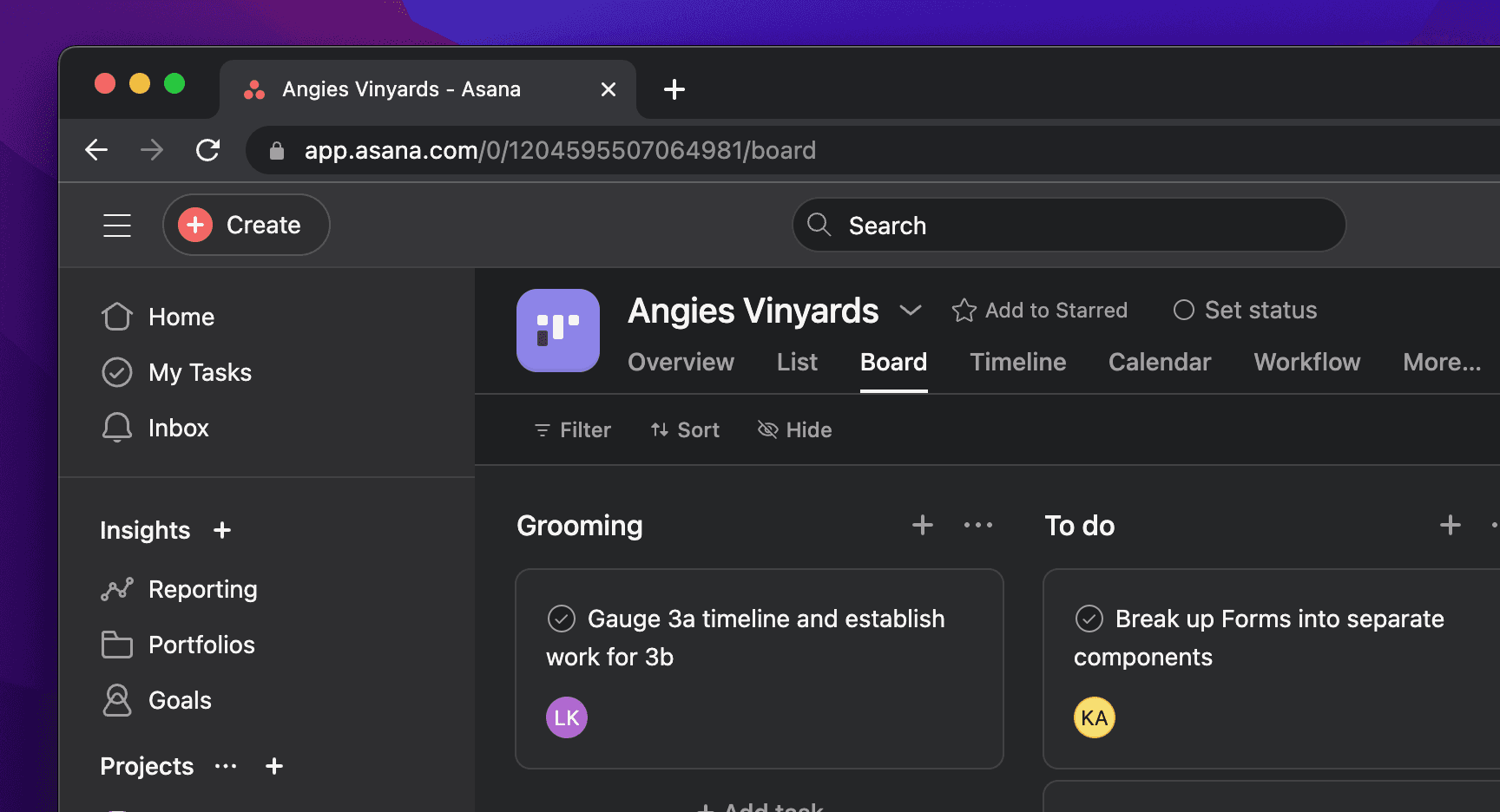The width and height of the screenshot is (1500, 812).
Task: Click the Create button
Action: [x=246, y=226]
